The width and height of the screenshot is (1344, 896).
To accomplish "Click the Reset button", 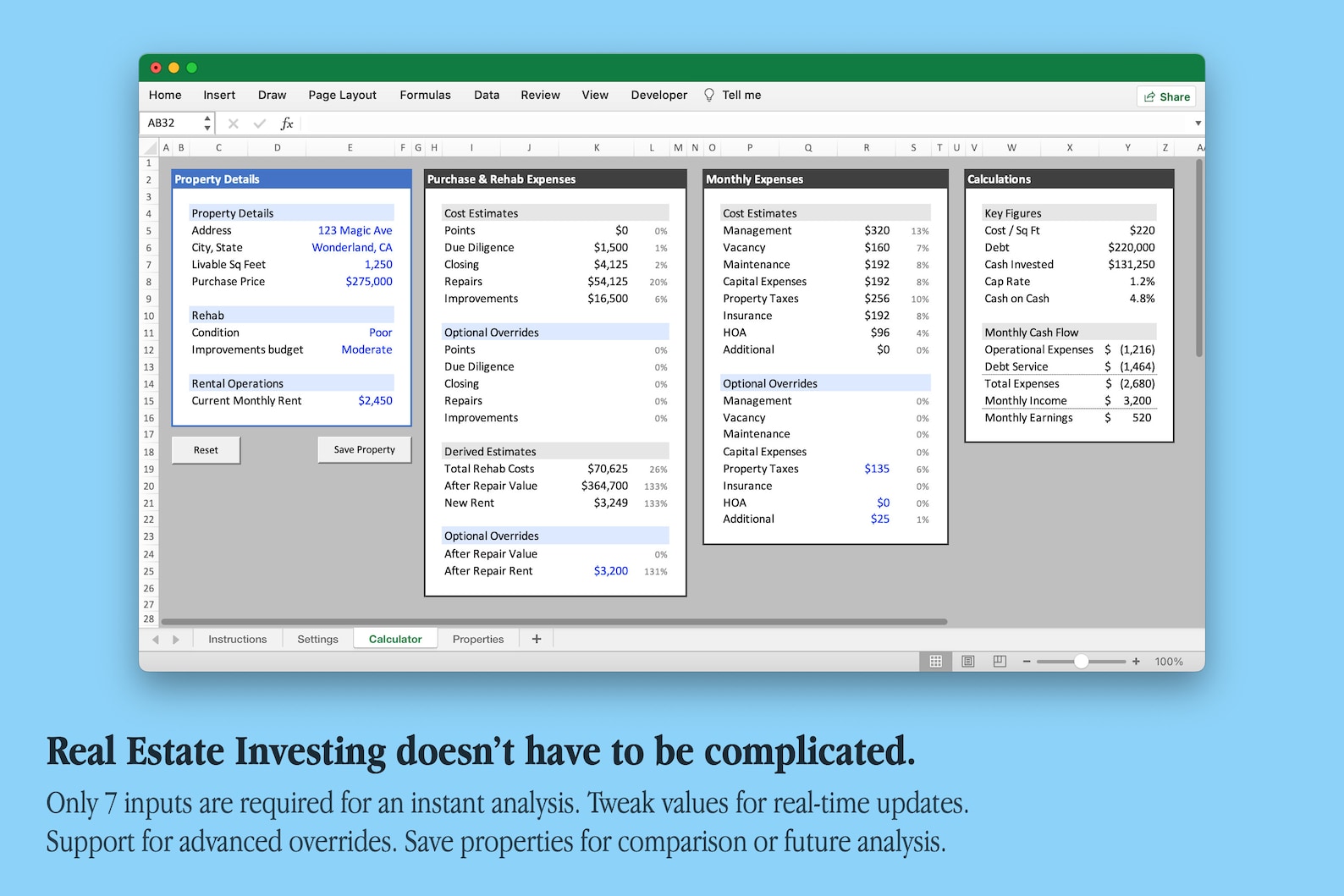I will point(206,450).
